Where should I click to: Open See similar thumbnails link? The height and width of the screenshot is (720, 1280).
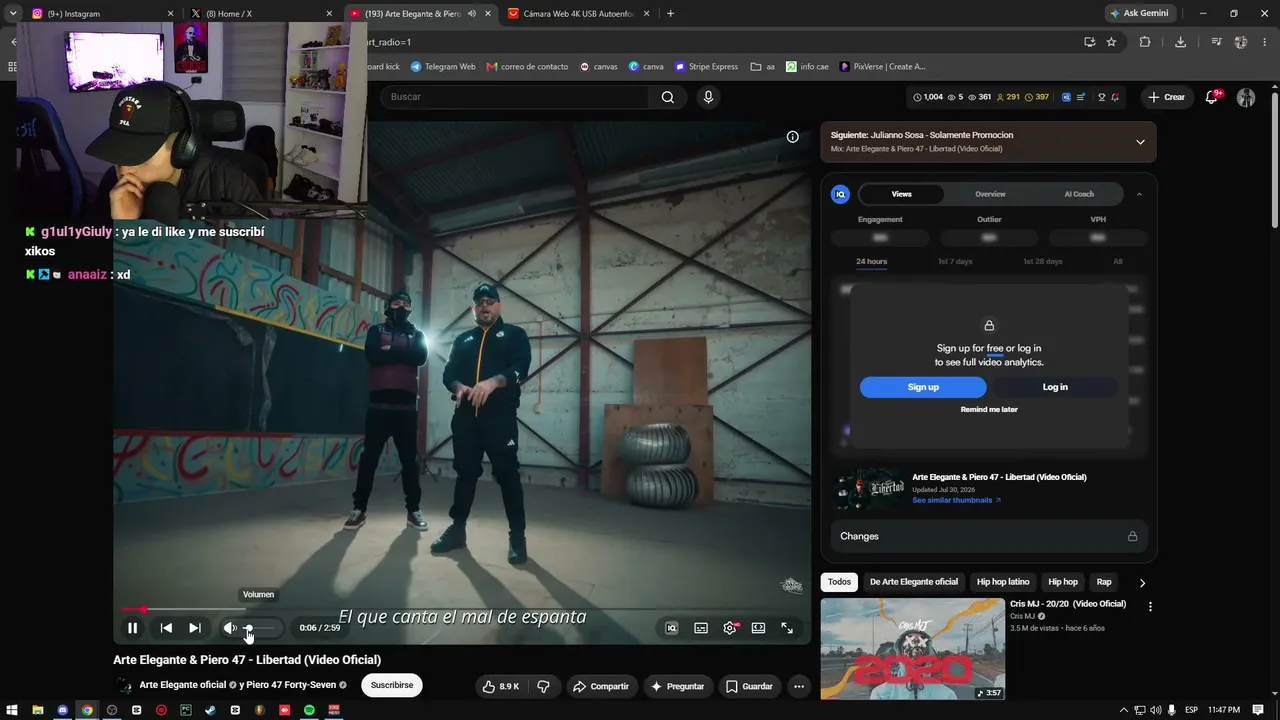(956, 500)
